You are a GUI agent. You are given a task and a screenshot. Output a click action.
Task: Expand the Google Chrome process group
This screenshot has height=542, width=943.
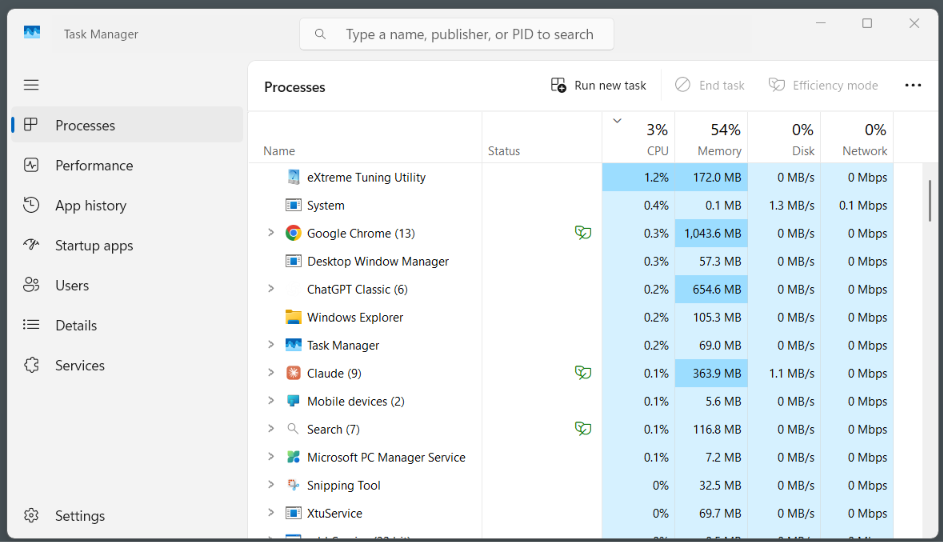[271, 232]
